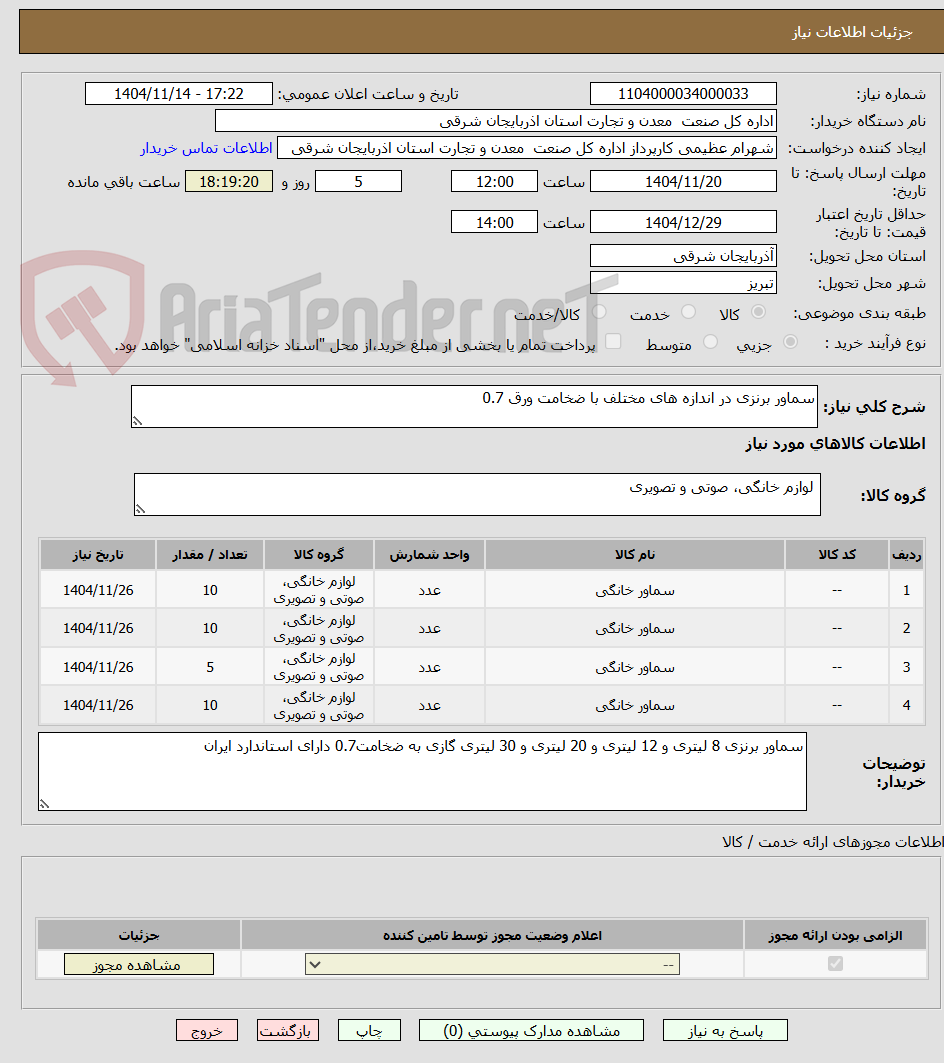The image size is (944, 1063).
Task: Select the کالا radio button
Action: point(758,312)
